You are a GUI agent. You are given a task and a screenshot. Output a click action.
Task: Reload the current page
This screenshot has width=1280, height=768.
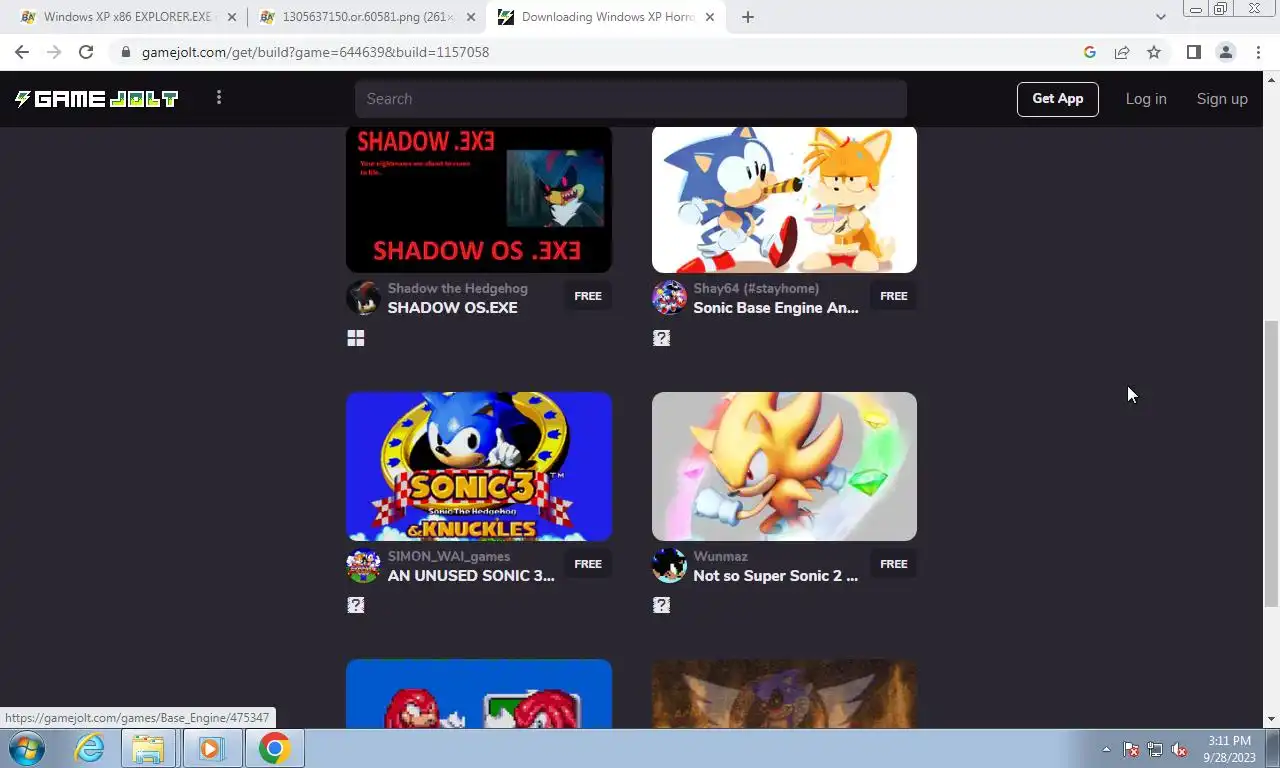tap(86, 52)
